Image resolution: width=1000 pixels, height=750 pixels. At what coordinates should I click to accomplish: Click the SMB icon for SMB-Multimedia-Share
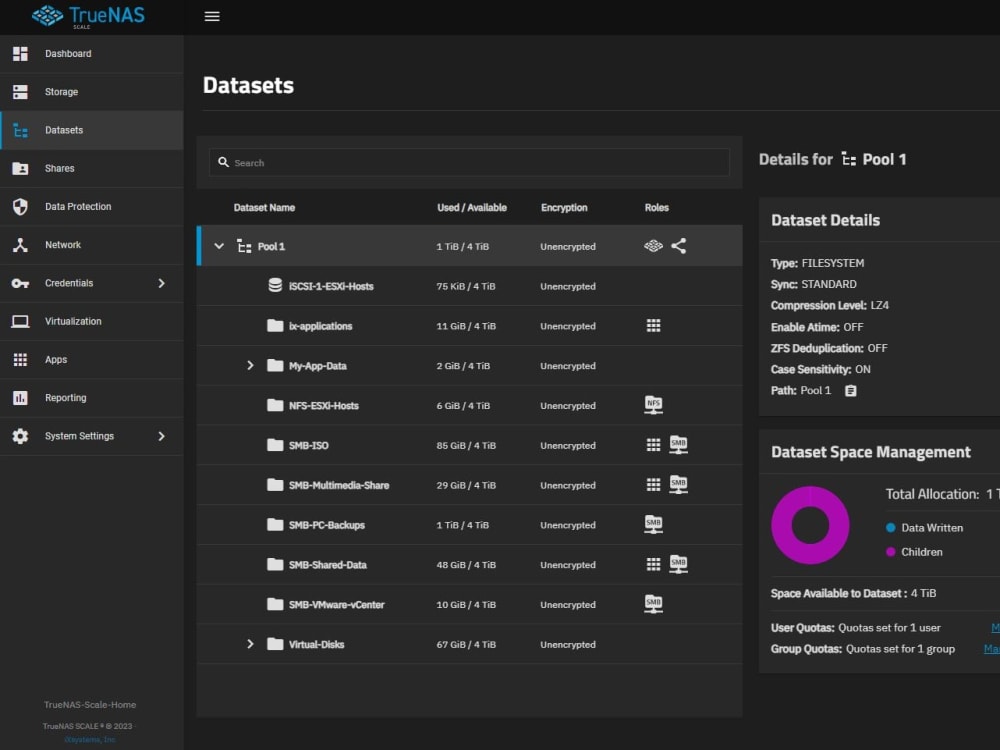[x=679, y=485]
